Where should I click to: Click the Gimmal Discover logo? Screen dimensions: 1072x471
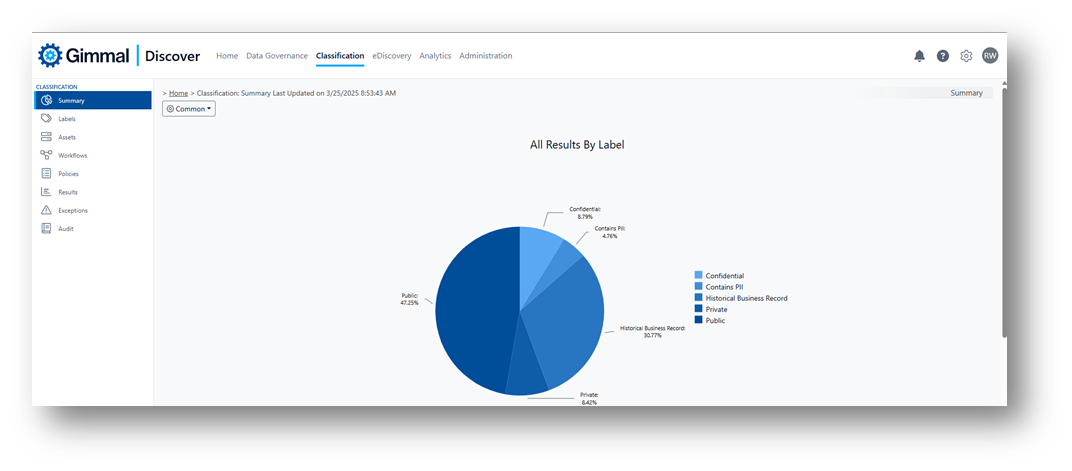[119, 56]
